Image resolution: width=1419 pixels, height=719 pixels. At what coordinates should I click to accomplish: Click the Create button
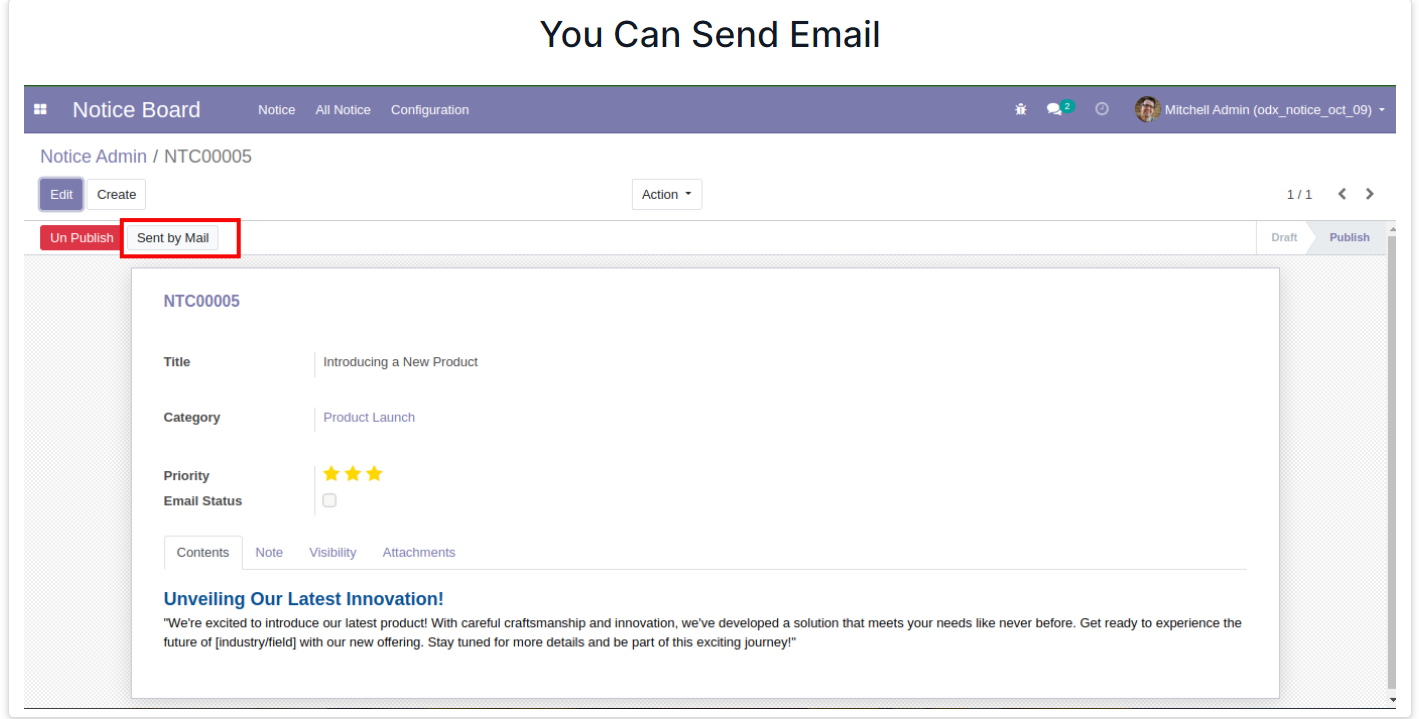[x=117, y=194]
